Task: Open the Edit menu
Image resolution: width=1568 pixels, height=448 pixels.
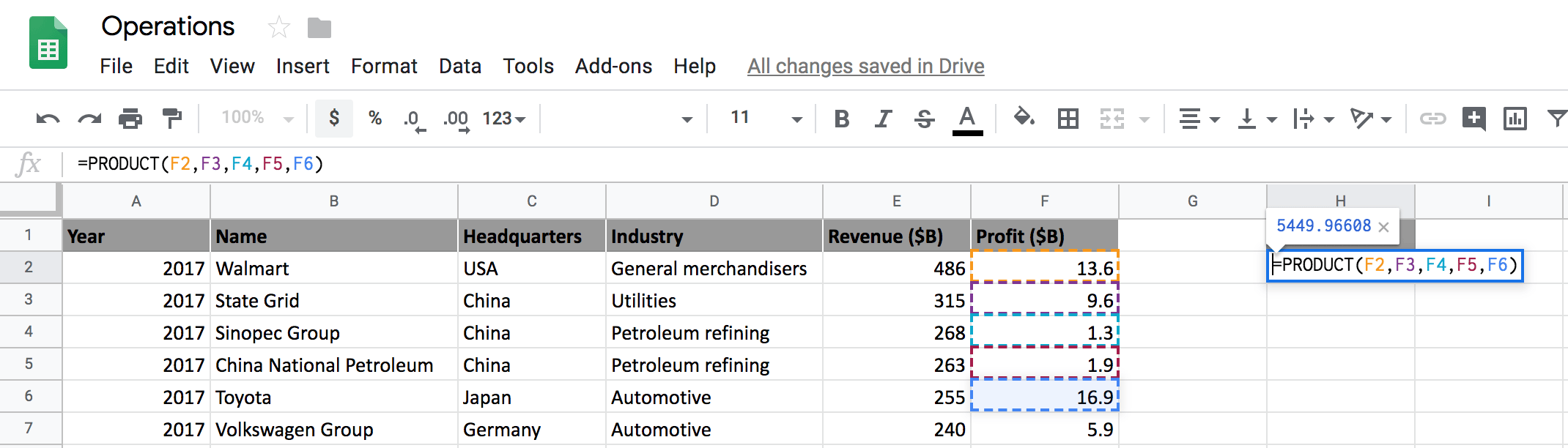Action: click(171, 66)
